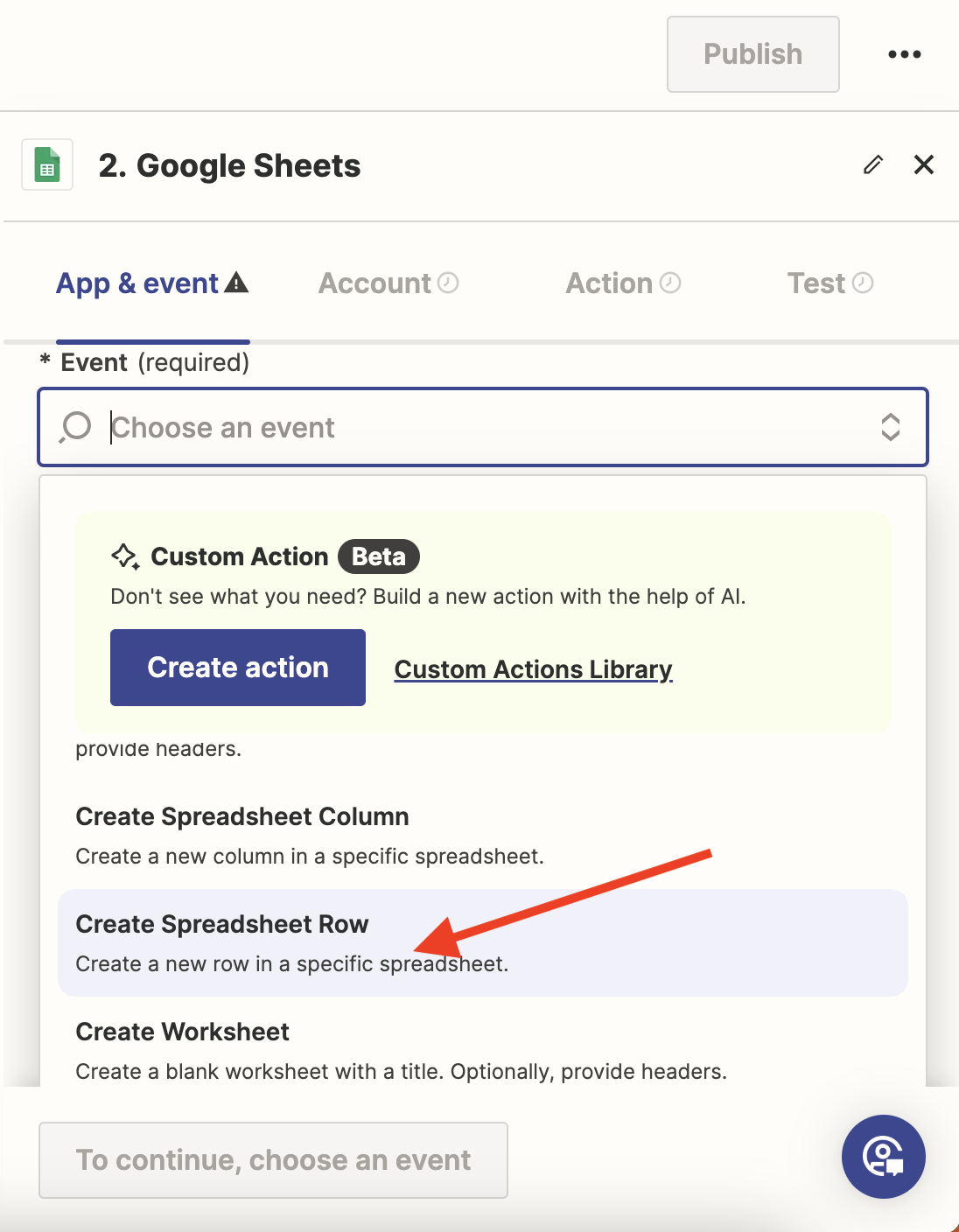Toggle the event dropdown chevron arrows
This screenshot has width=959, height=1232.
coord(890,427)
